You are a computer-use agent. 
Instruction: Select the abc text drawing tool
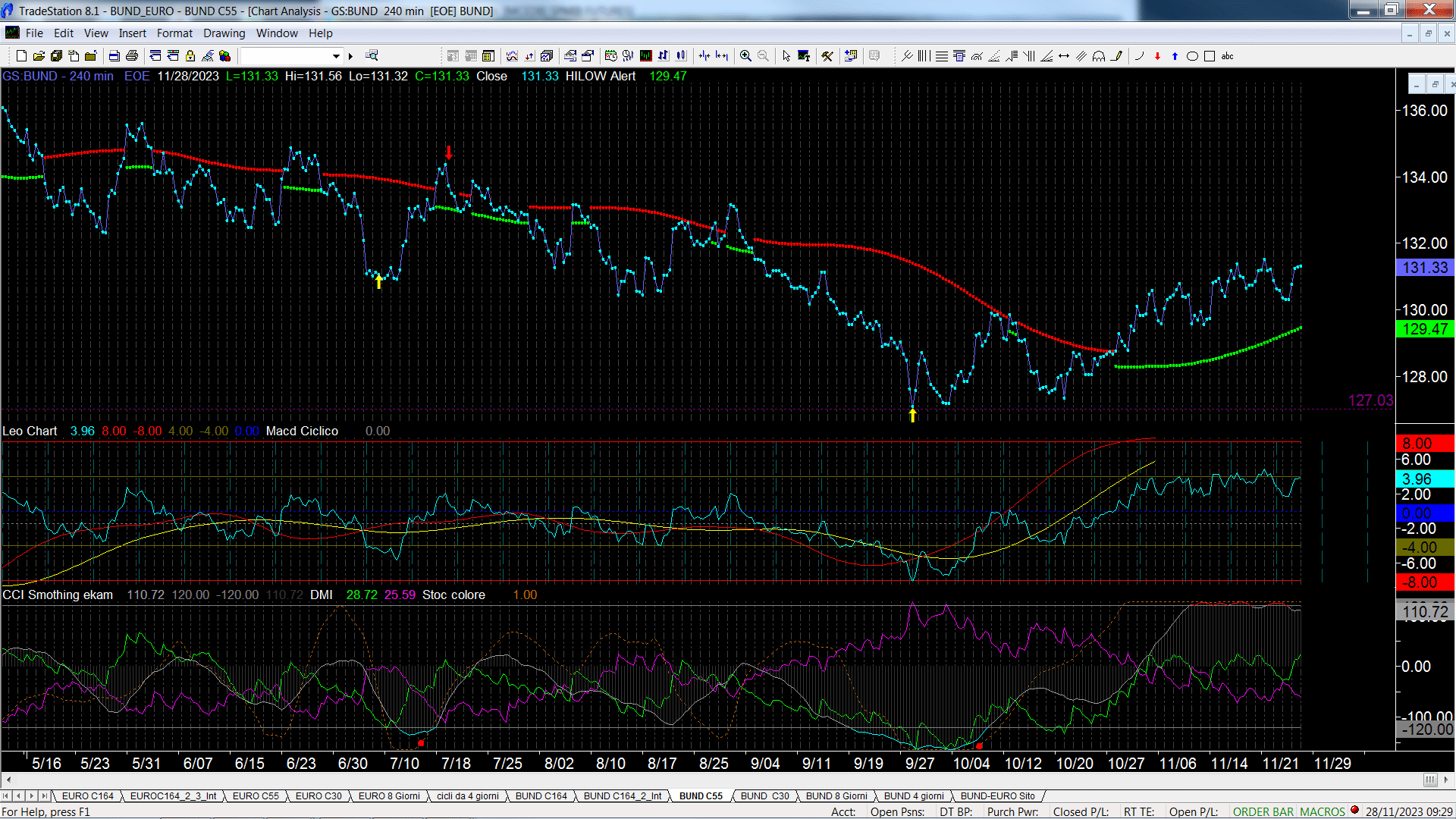(x=1227, y=56)
